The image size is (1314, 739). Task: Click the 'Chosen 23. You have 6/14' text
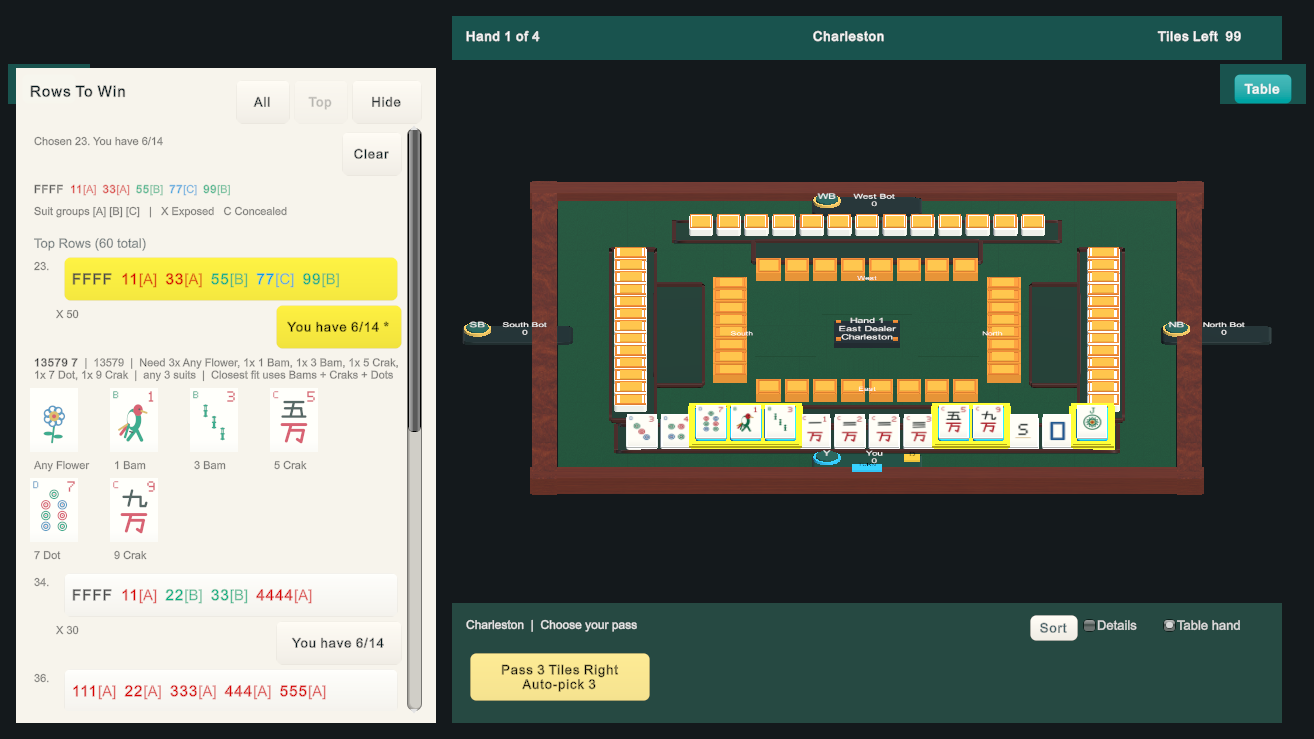click(x=98, y=141)
